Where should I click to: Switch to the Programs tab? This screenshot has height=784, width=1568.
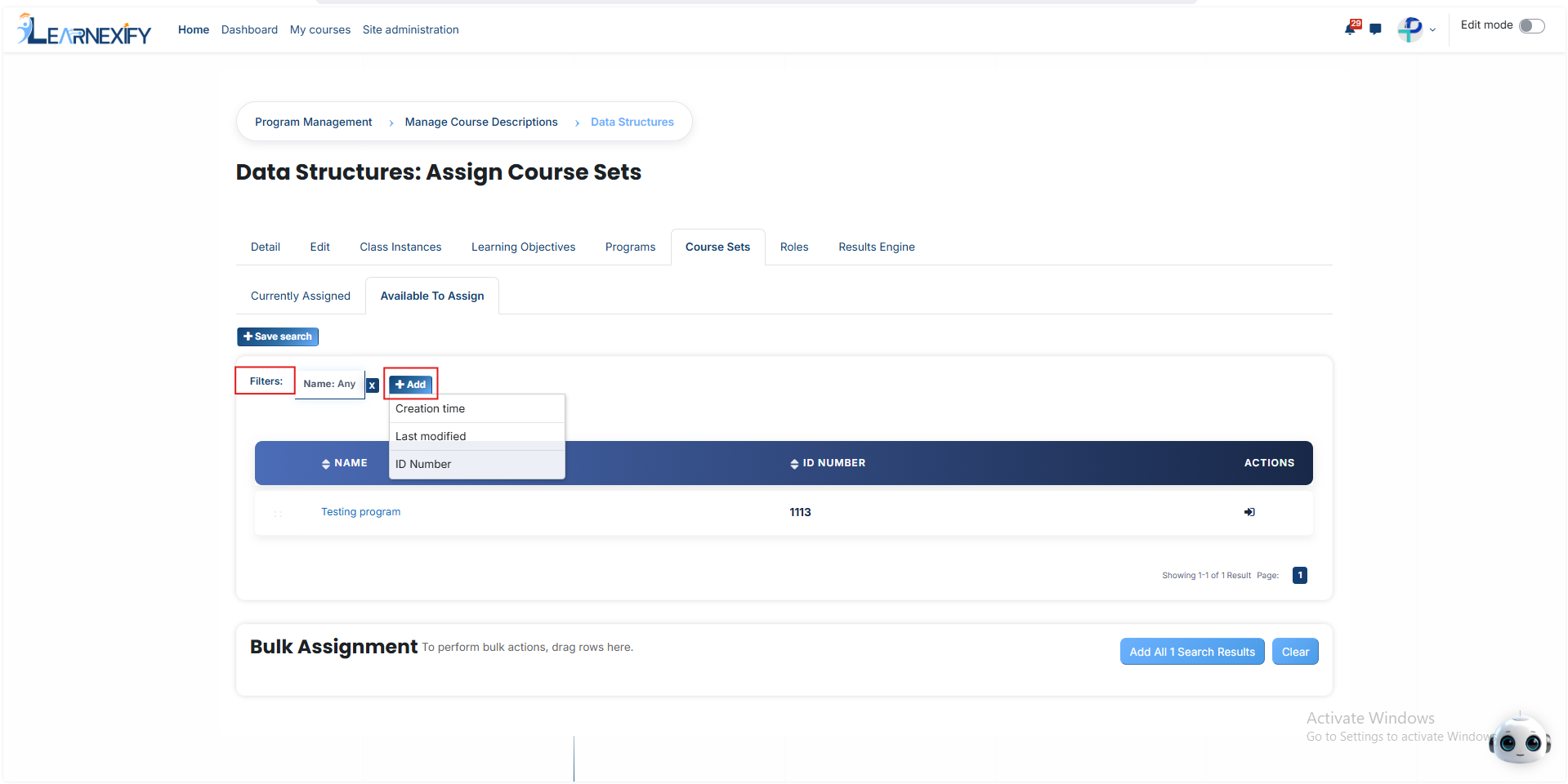click(x=630, y=247)
